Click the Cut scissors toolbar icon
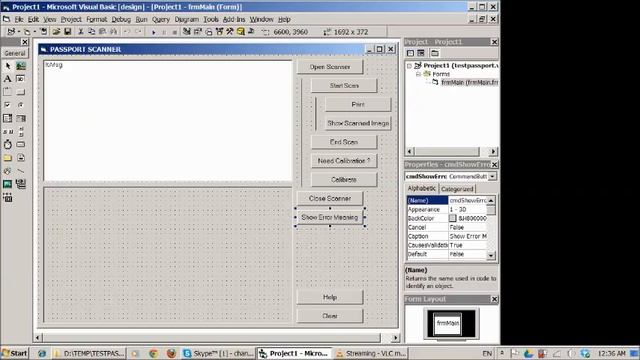 click(x=81, y=31)
